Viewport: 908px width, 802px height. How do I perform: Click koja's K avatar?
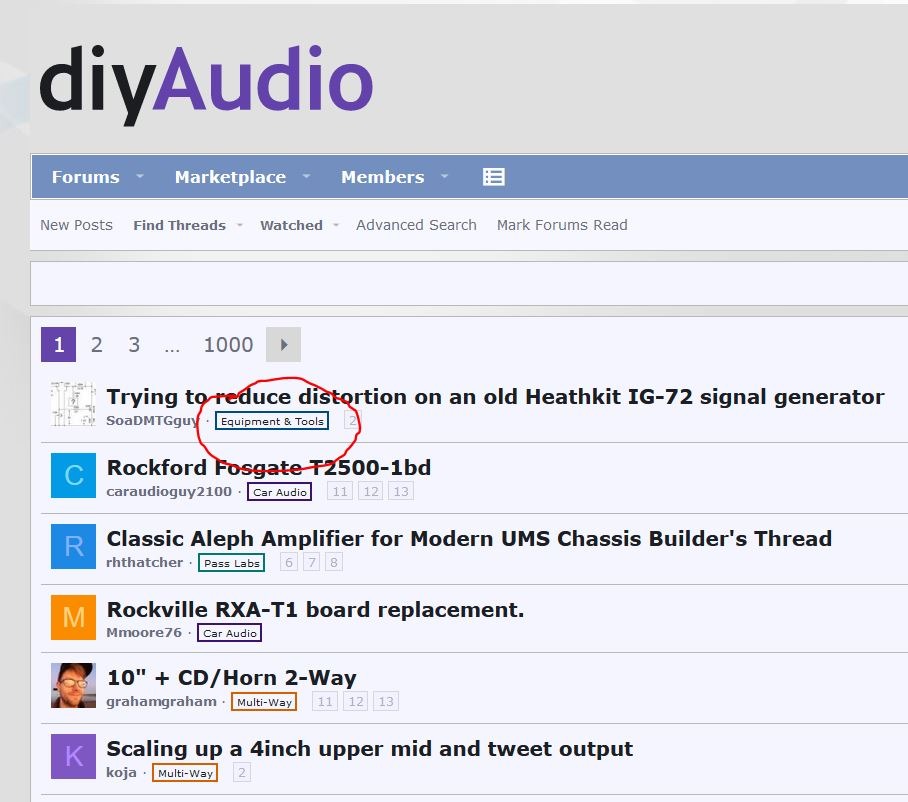pyautogui.click(x=73, y=756)
